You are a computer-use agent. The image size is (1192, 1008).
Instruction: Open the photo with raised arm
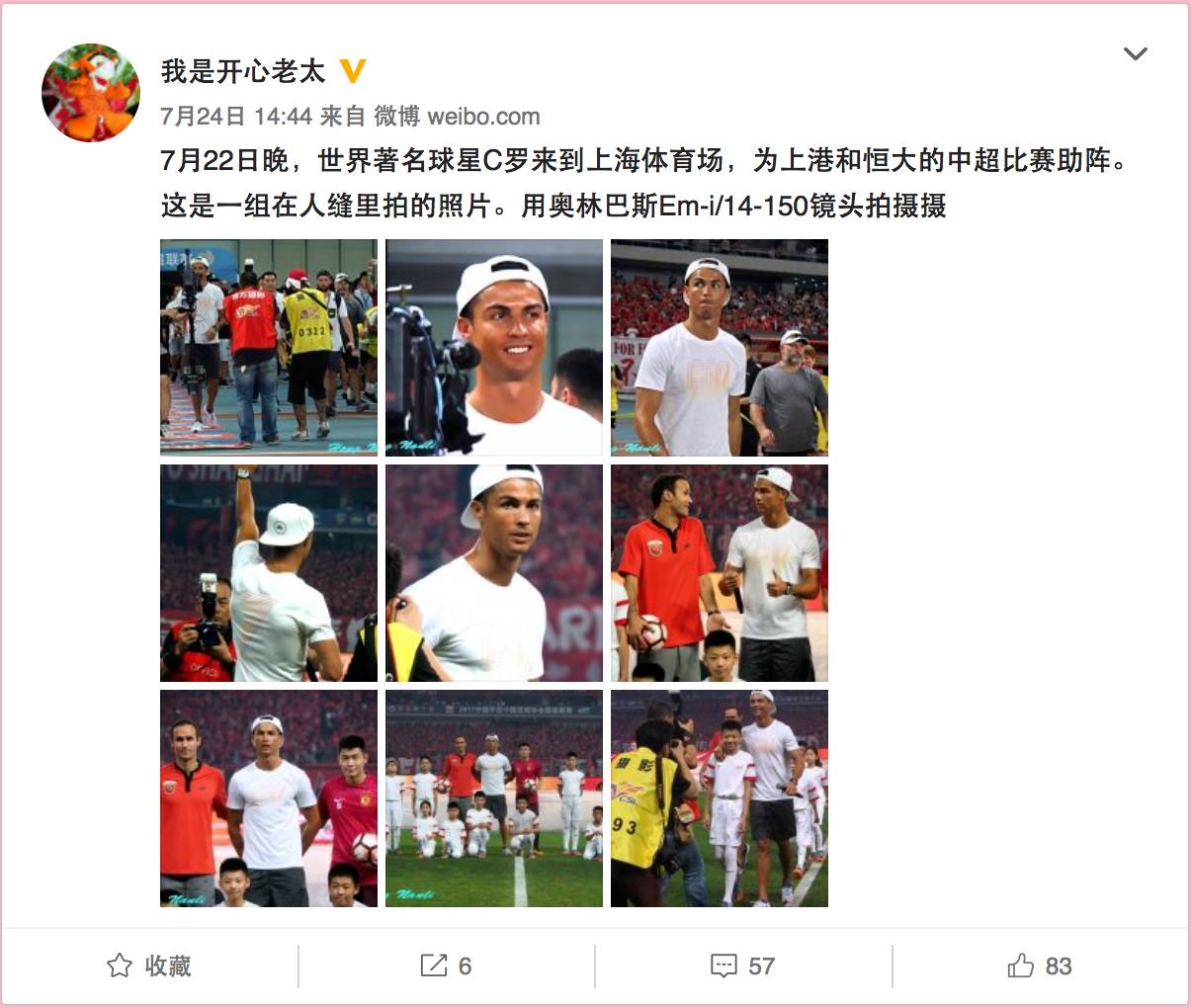pos(269,573)
